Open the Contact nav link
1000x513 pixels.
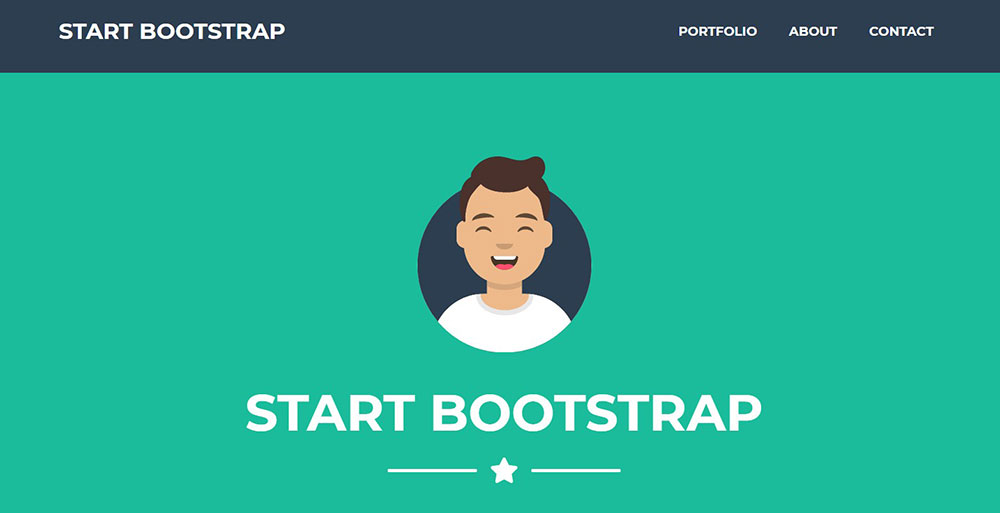point(901,31)
